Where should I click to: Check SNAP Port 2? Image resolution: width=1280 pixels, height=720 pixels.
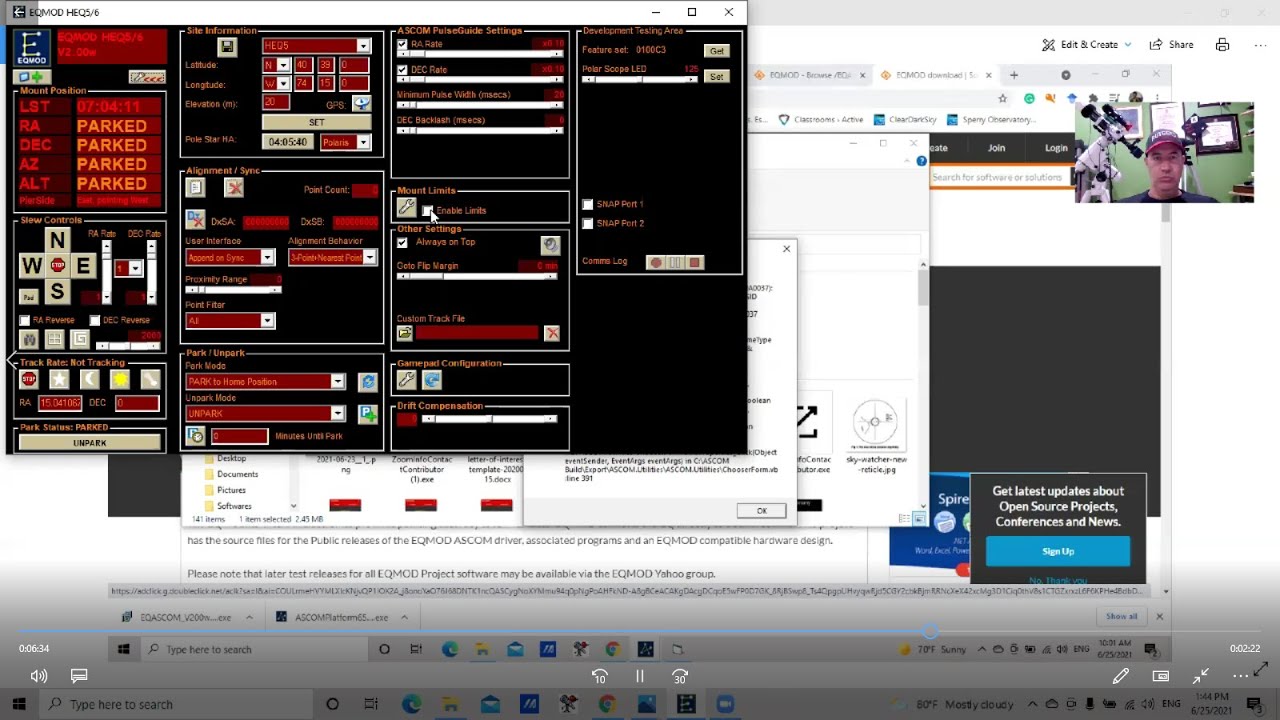point(587,223)
